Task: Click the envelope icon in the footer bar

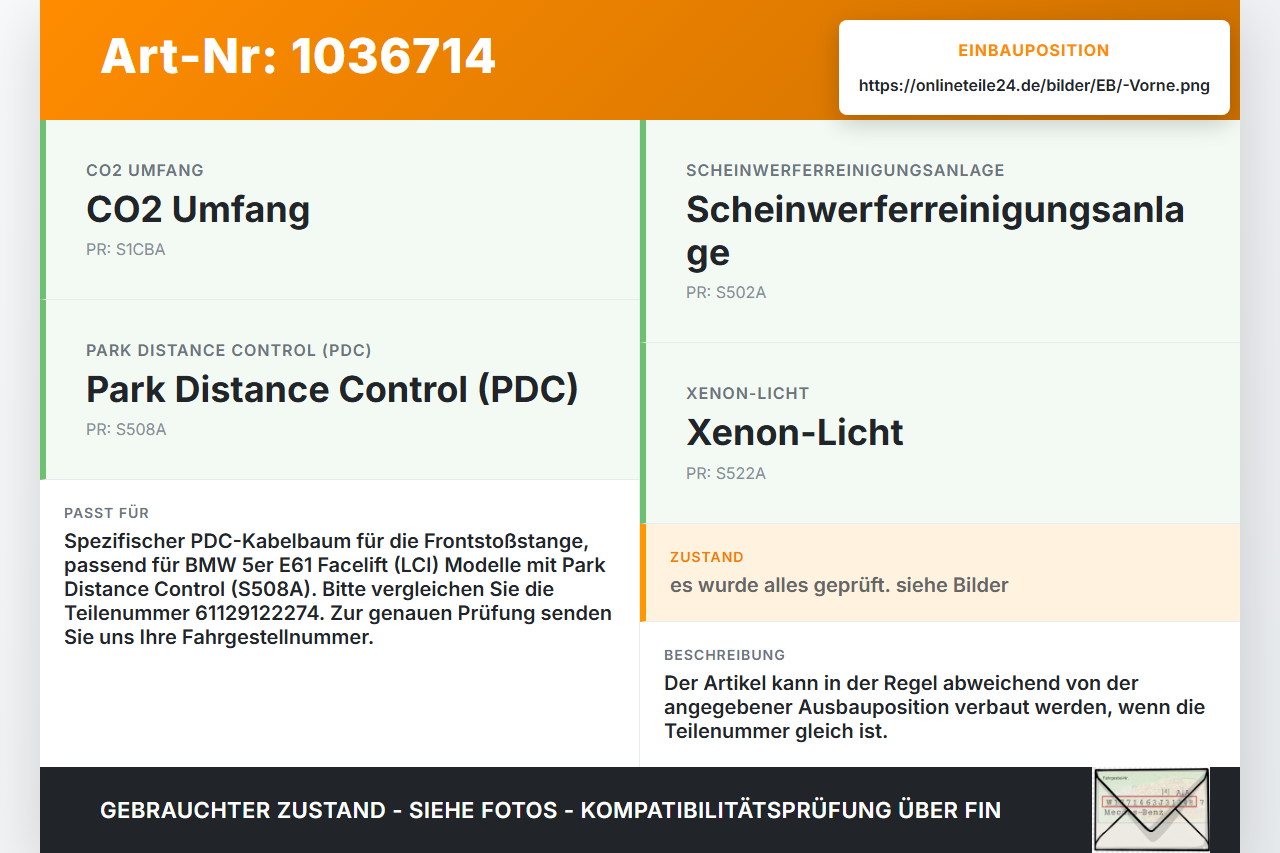Action: [x=1151, y=810]
